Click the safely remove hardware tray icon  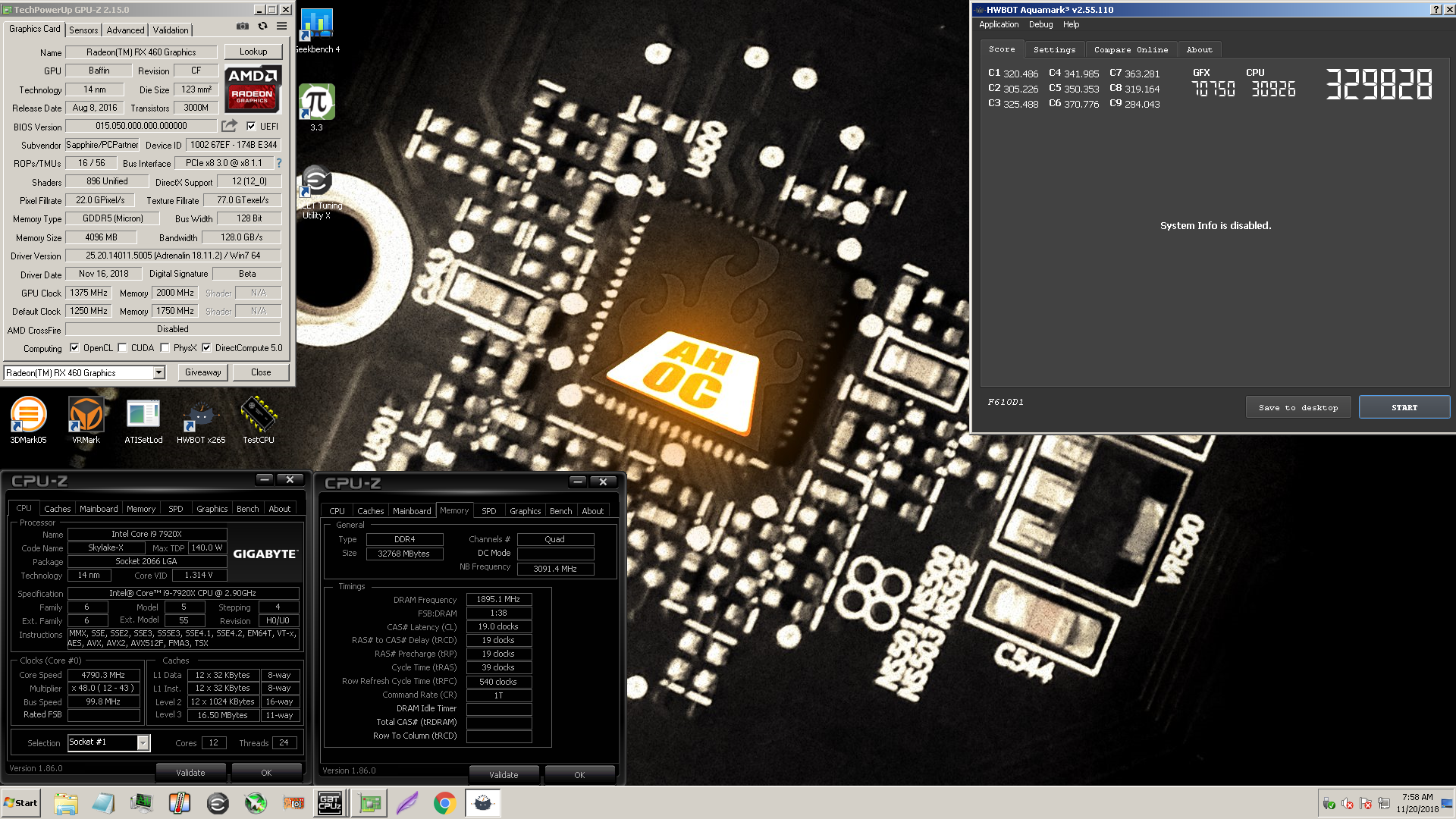pyautogui.click(x=1329, y=803)
